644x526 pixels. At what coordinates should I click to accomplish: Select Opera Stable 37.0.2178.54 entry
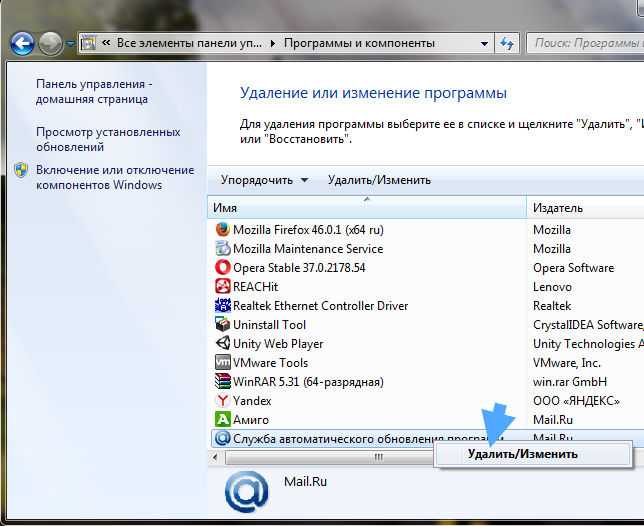click(299, 268)
